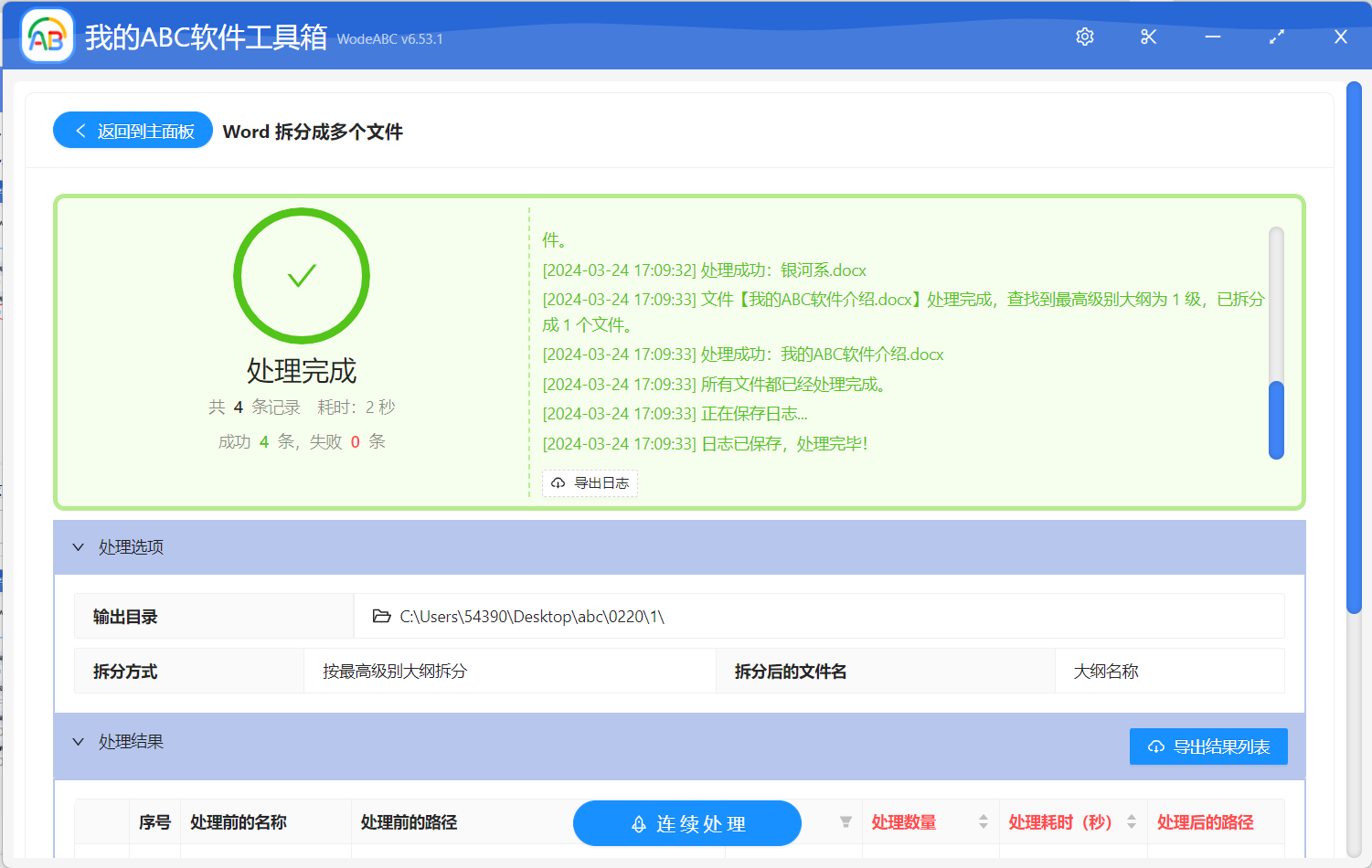Collapse the 处理选项 section
1372x868 pixels.
click(79, 546)
